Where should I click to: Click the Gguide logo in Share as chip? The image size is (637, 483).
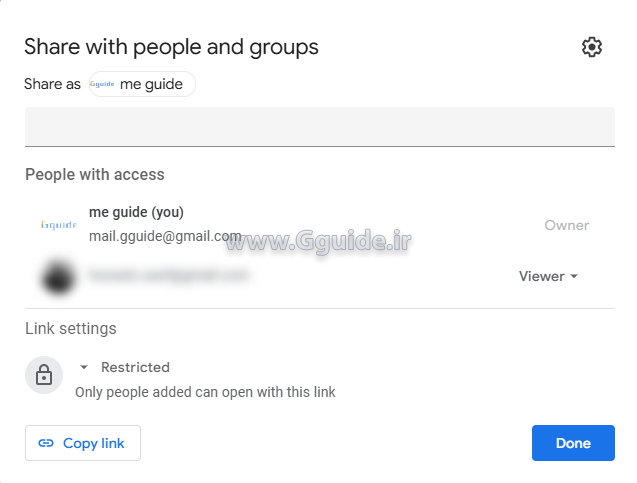[x=103, y=85]
